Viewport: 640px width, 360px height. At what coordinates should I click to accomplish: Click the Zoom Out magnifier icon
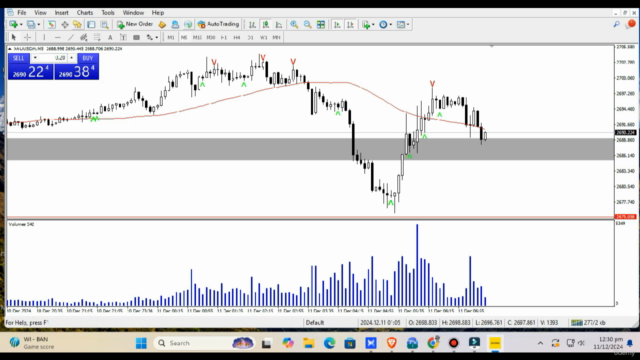[x=307, y=24]
